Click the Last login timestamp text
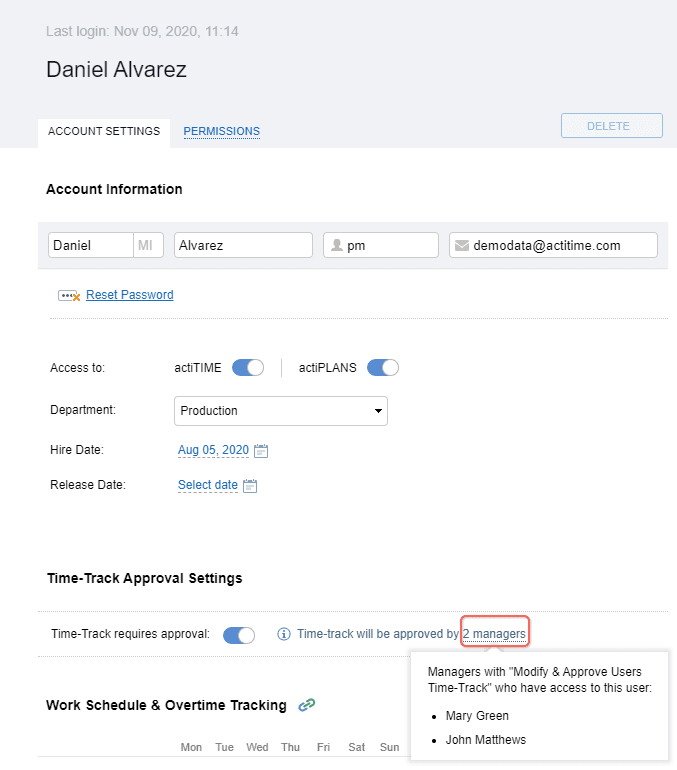 tap(142, 31)
